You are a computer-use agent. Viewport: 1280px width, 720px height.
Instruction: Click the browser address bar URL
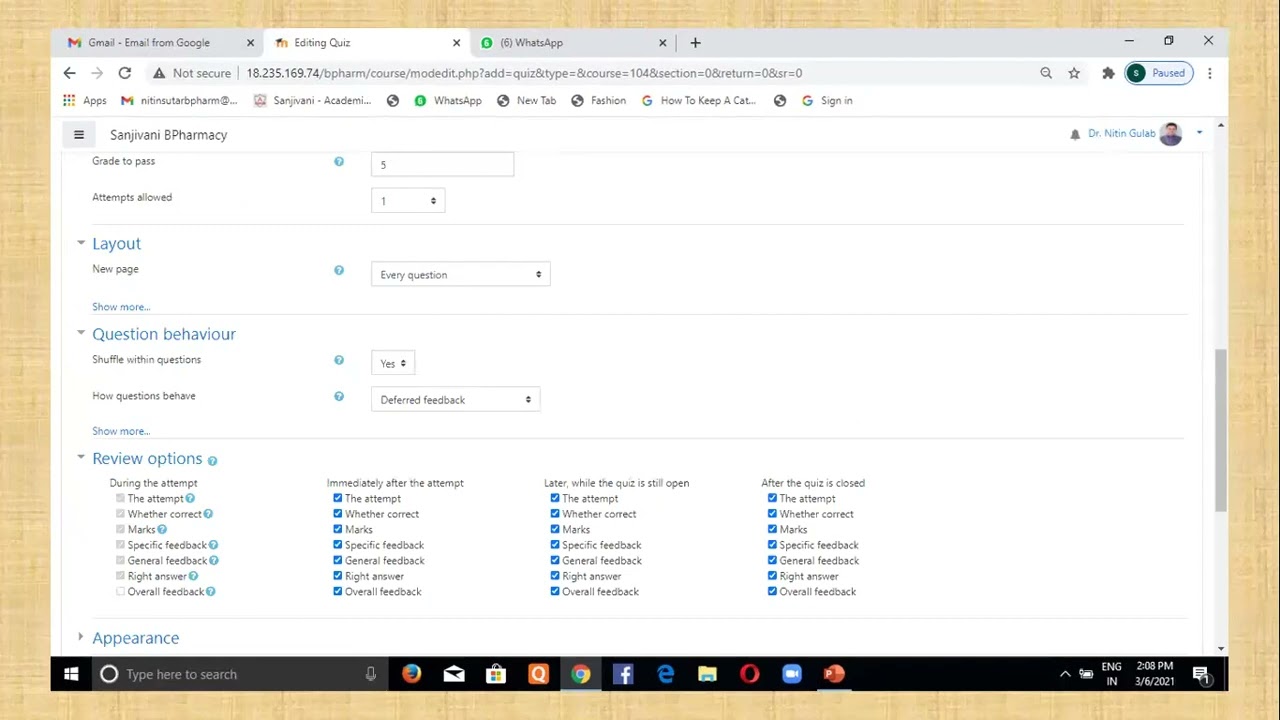click(524, 73)
